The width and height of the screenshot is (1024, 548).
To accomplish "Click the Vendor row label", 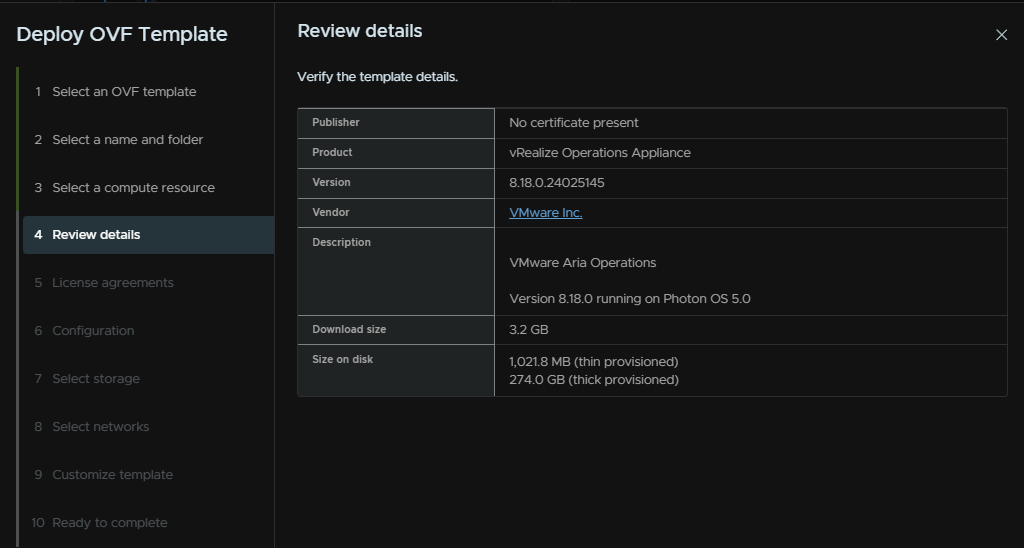I will click(x=330, y=212).
